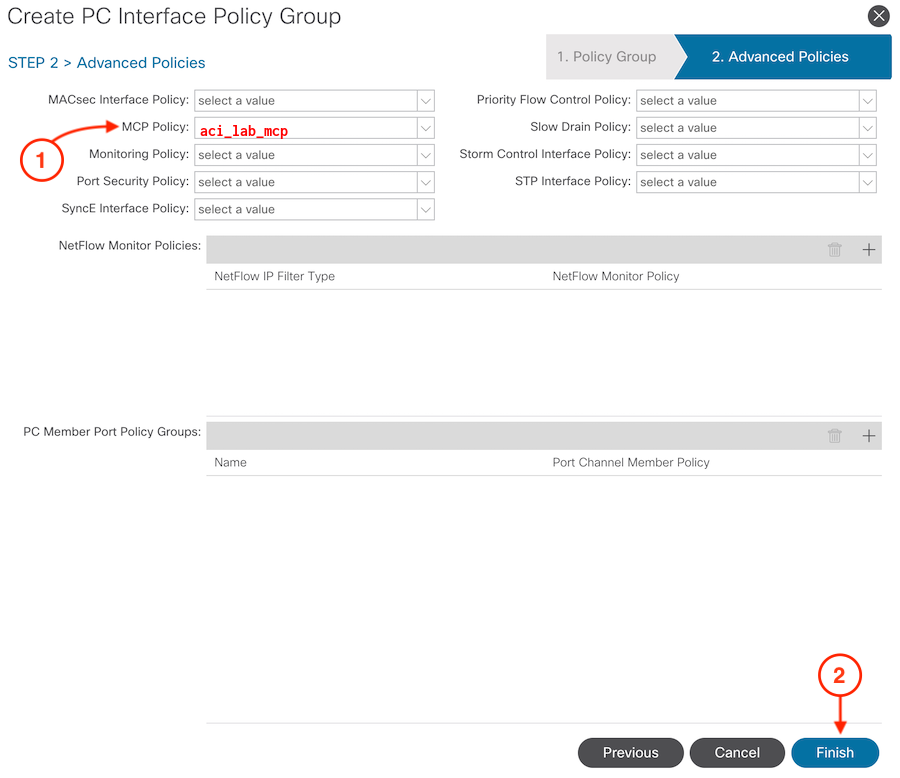
Task: Click the Finish button
Action: click(835, 753)
